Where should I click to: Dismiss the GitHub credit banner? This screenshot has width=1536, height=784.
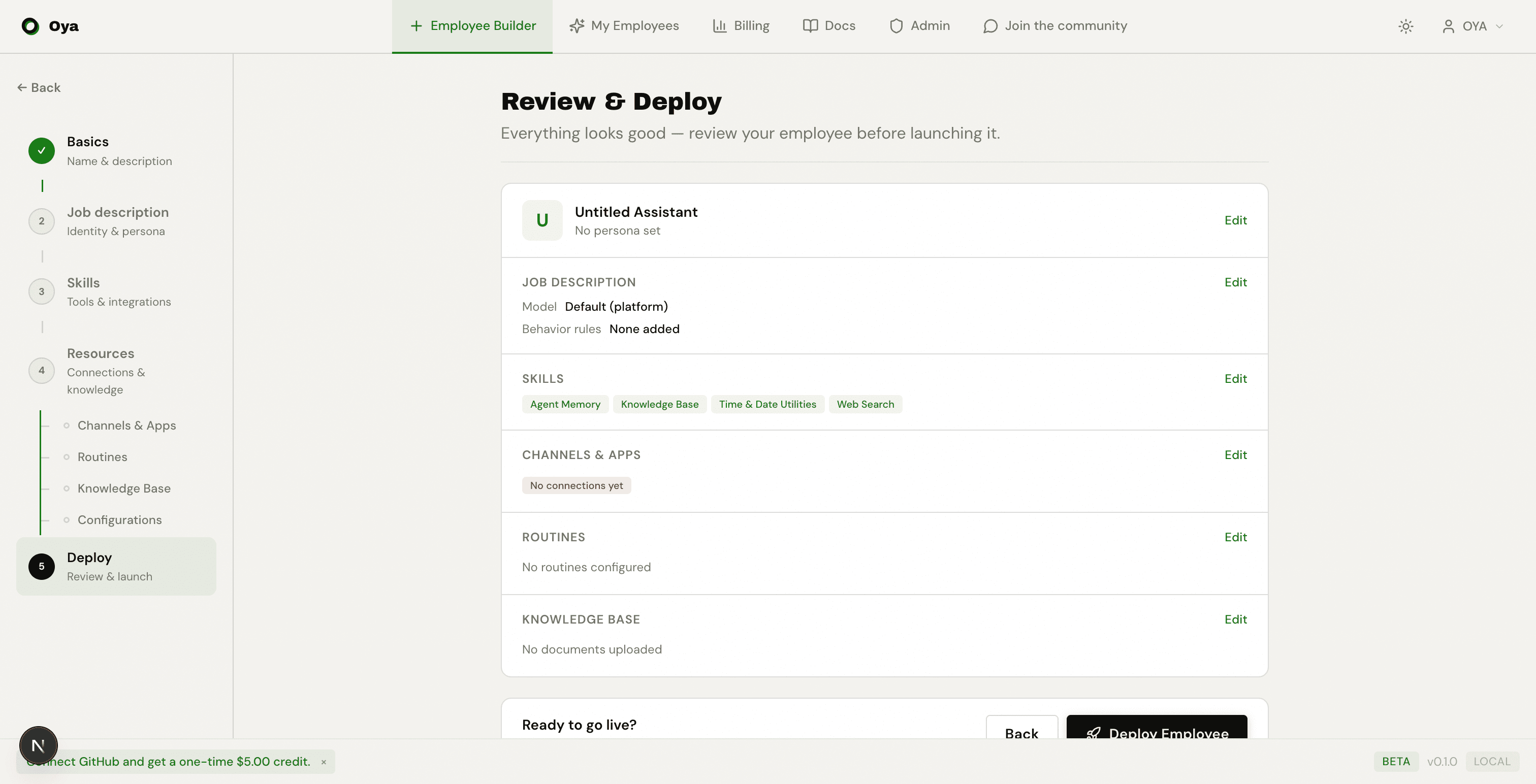pyautogui.click(x=324, y=761)
